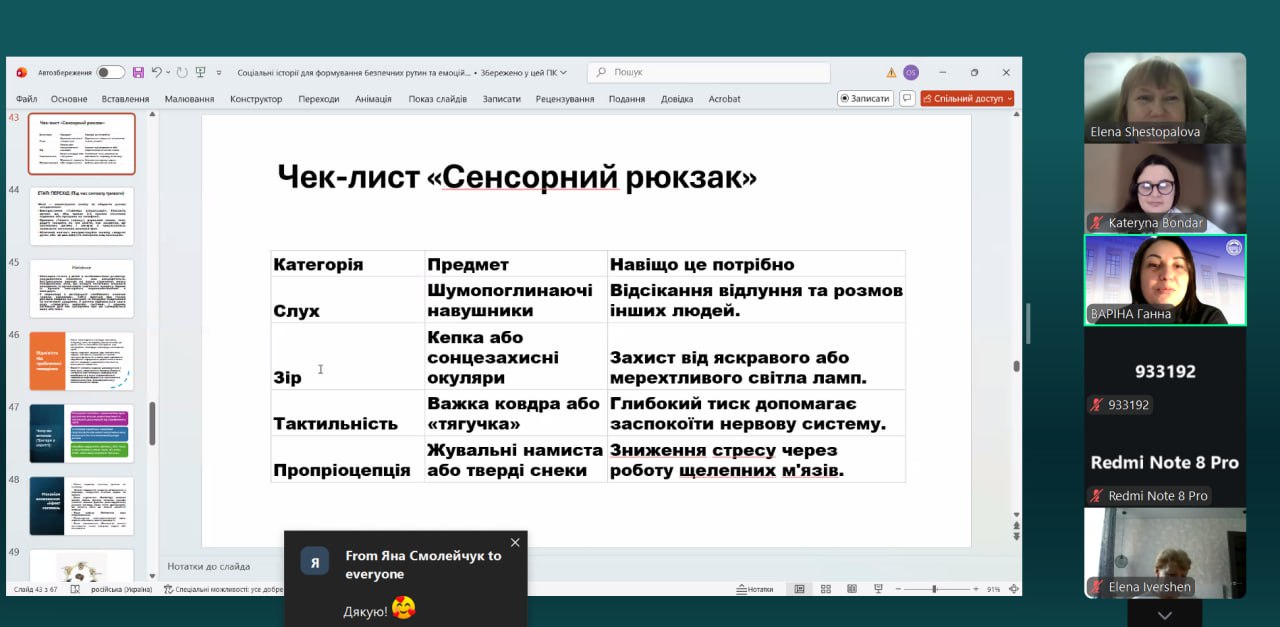The image size is (1280, 627).
Task: Open the Анімація ribbon tab
Action: (x=373, y=99)
